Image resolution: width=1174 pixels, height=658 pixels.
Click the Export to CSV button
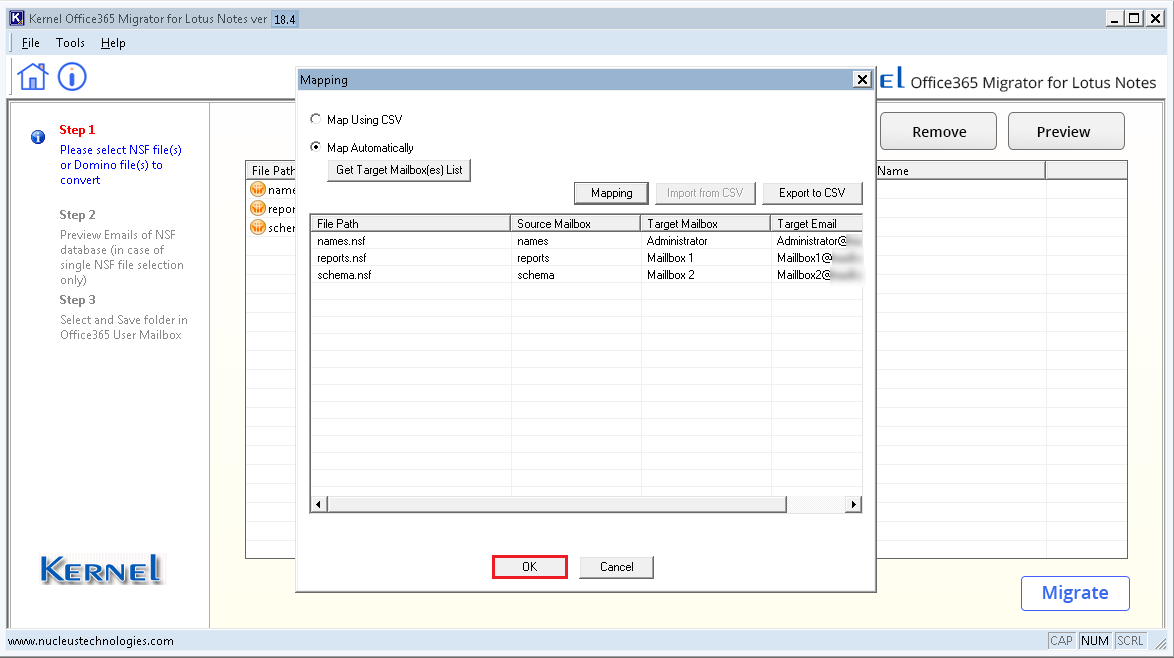[812, 193]
